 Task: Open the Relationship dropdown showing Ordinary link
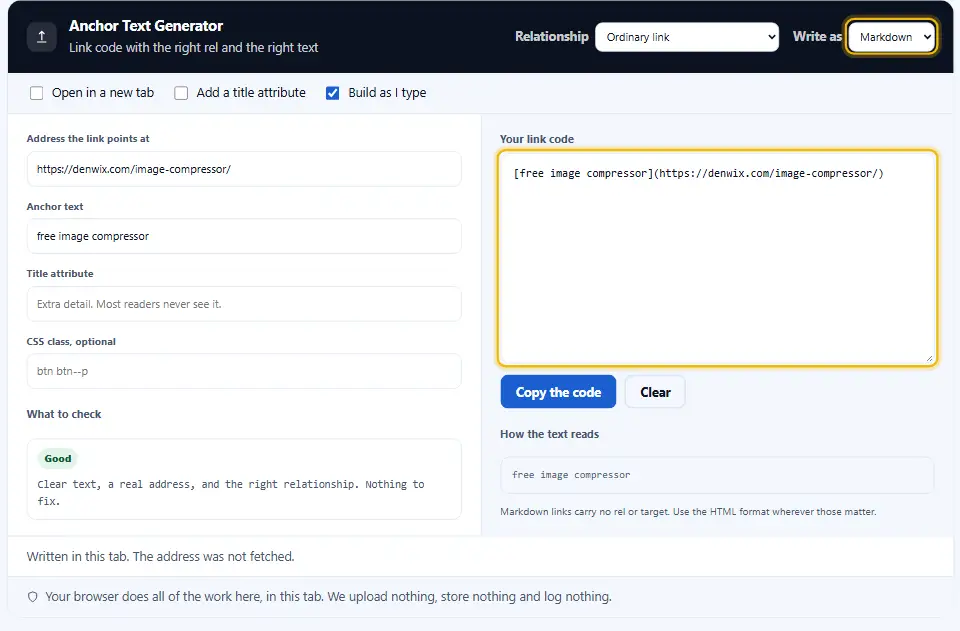click(687, 37)
